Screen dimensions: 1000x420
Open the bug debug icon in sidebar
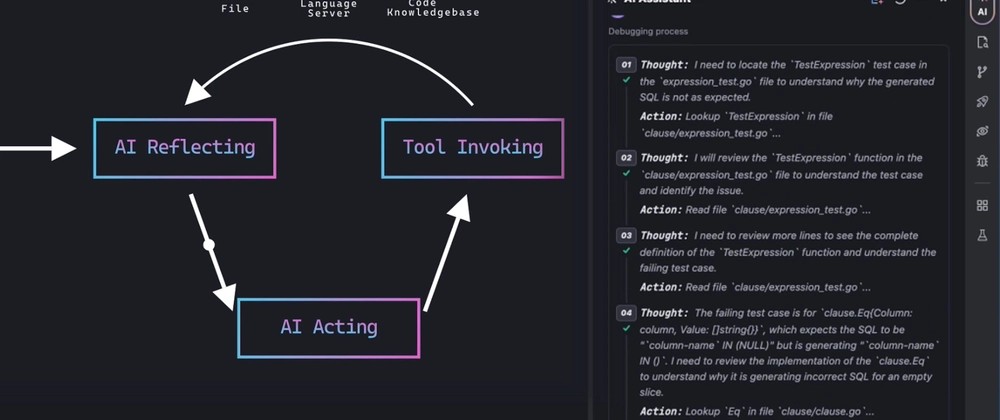coord(981,160)
